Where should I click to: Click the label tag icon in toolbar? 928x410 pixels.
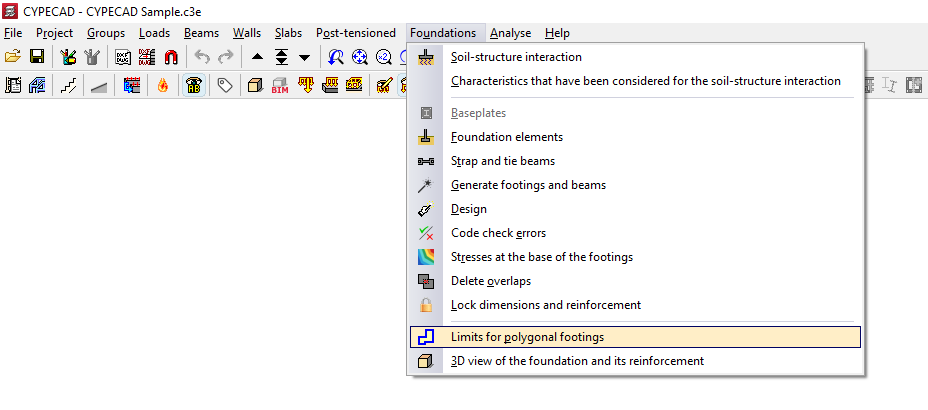click(225, 86)
